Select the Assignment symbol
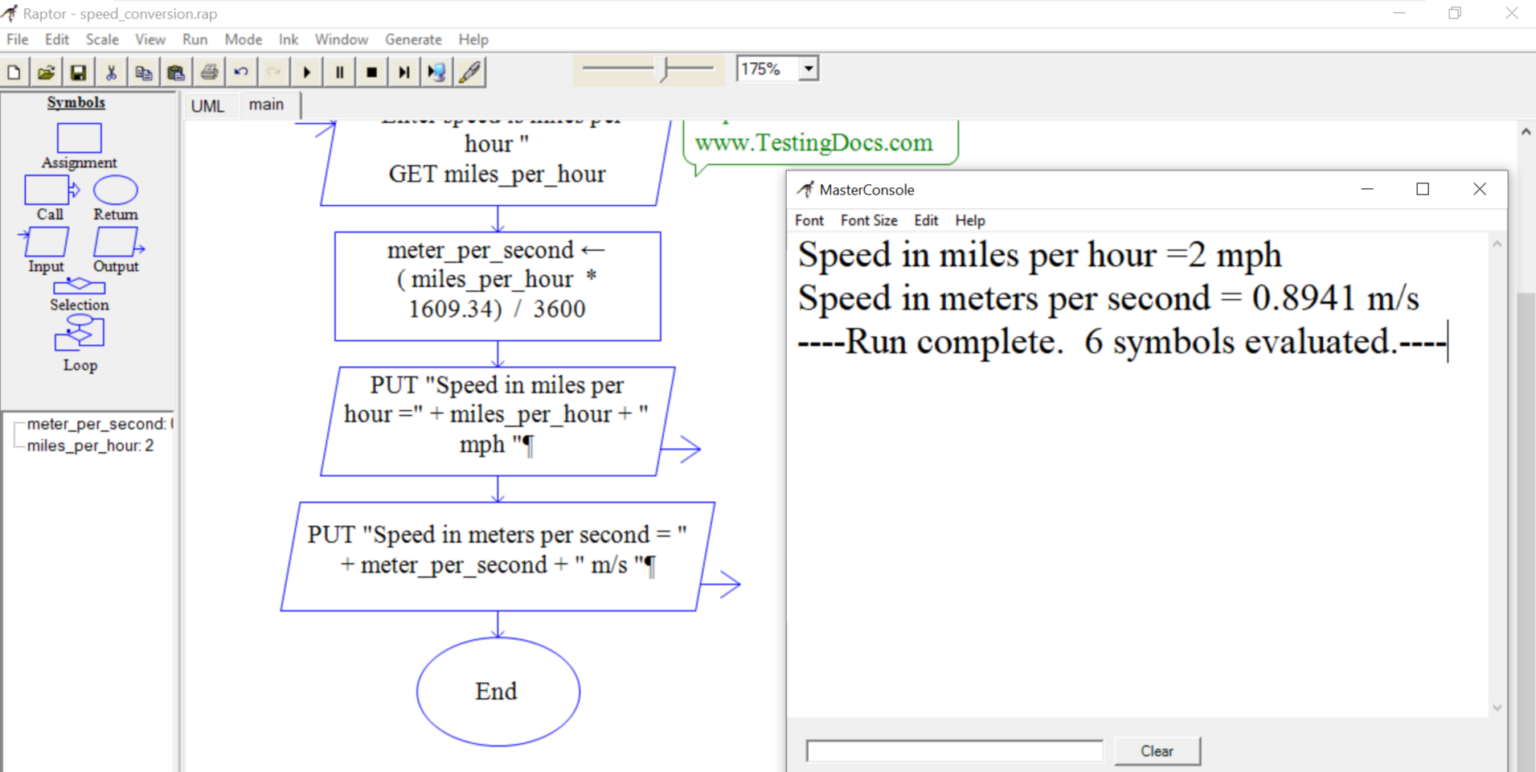 [78, 137]
